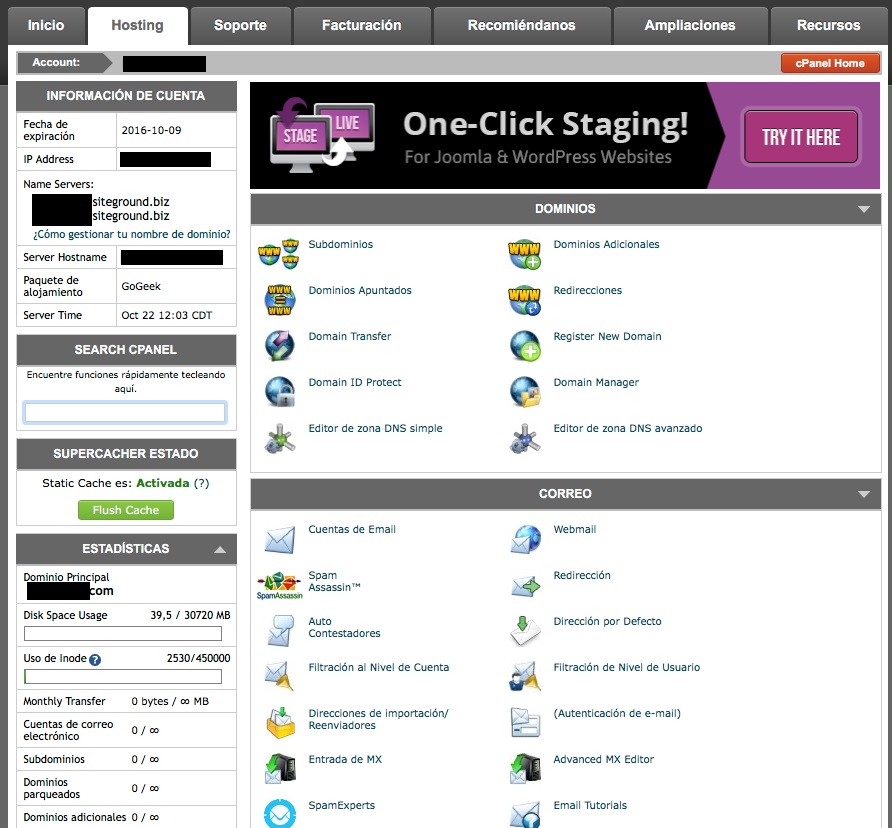The image size is (892, 828).
Task: Click the Register New Domain icon
Action: [x=525, y=346]
